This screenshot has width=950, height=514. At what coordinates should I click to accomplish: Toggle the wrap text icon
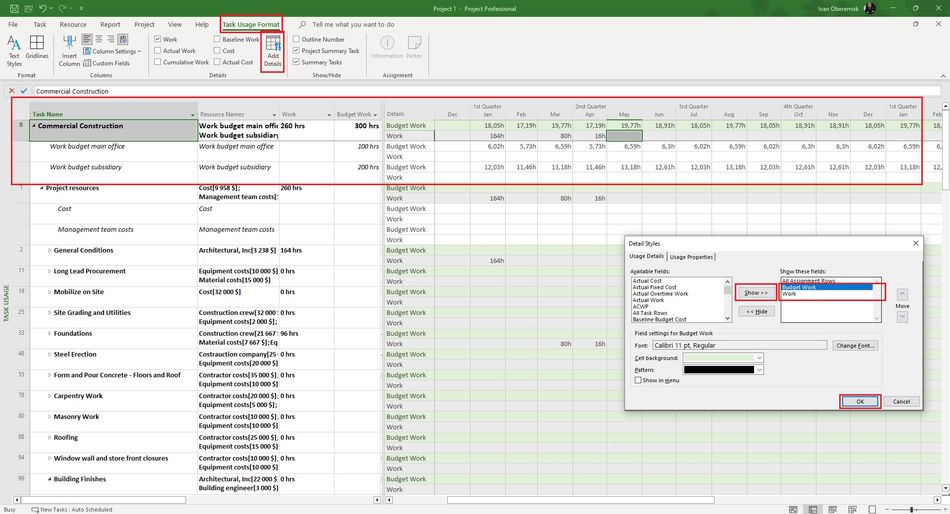pyautogui.click(x=123, y=39)
